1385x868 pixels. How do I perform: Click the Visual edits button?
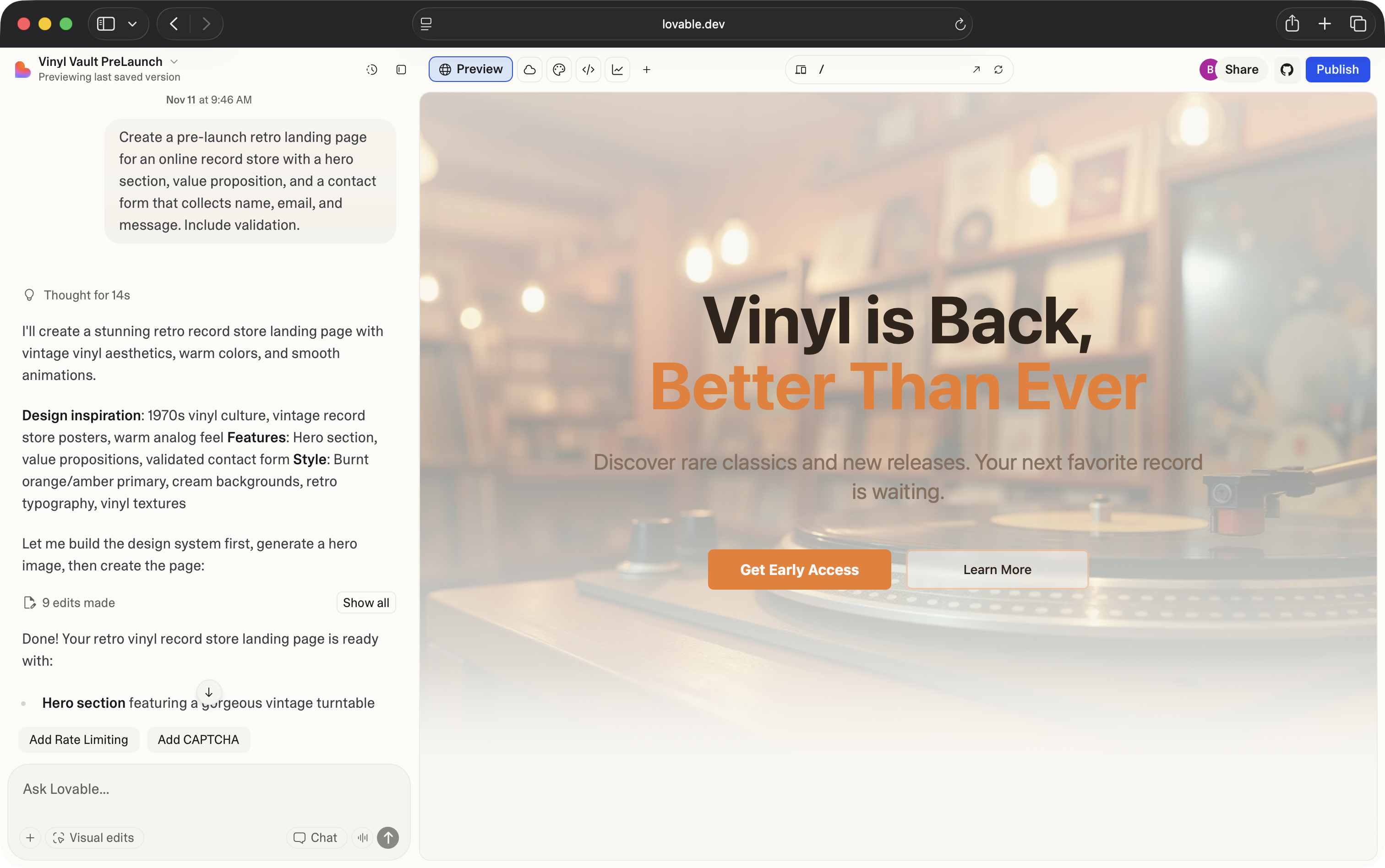tap(93, 838)
